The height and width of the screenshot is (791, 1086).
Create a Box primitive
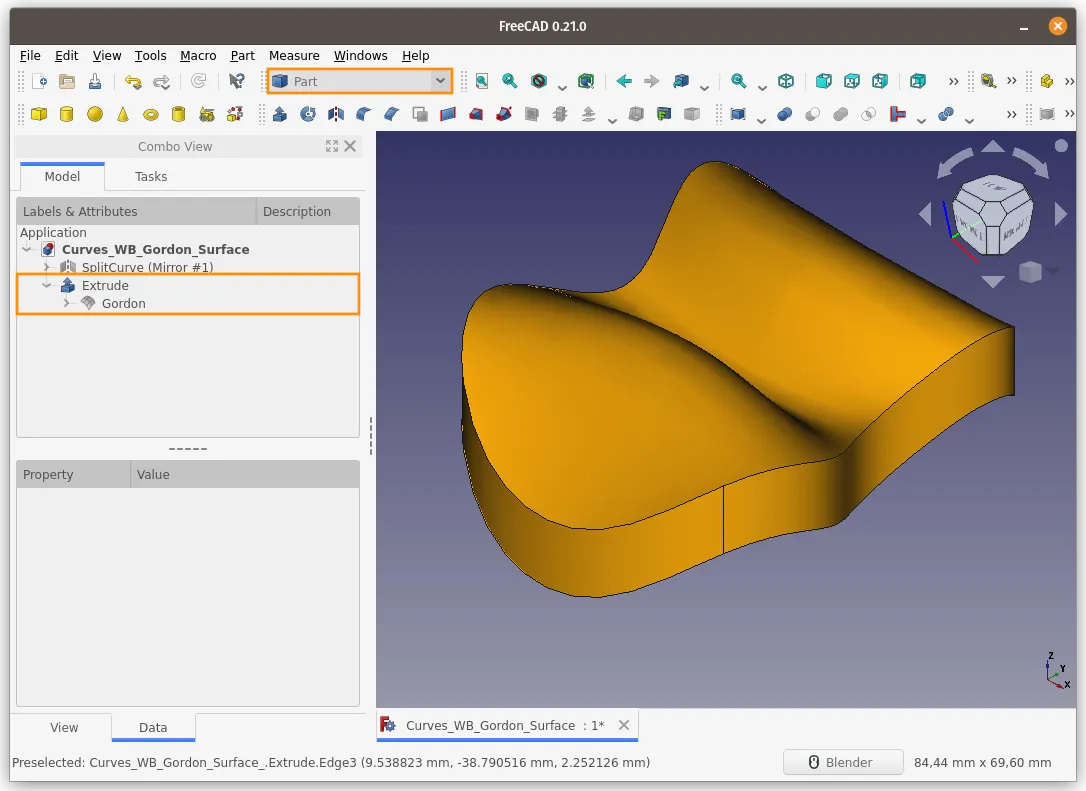[x=39, y=114]
